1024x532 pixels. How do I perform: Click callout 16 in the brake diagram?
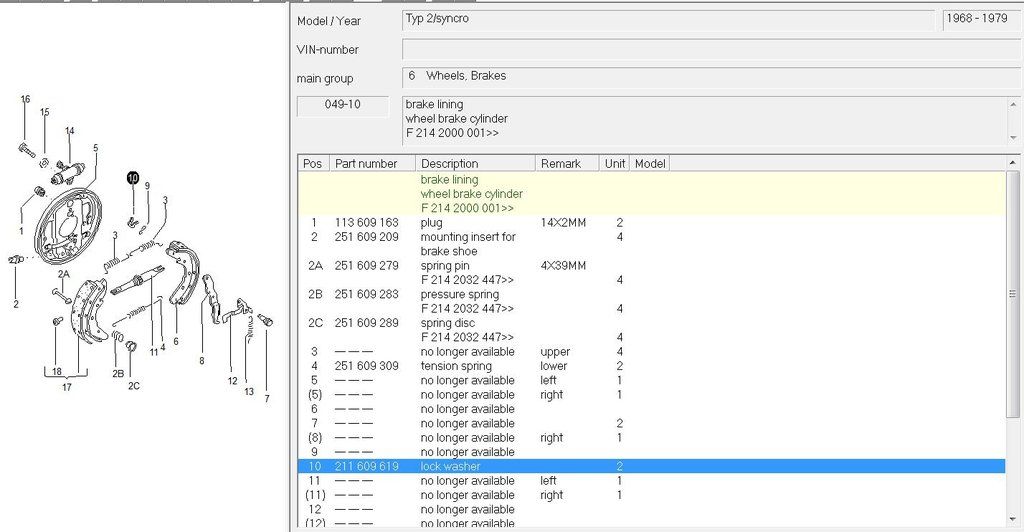coord(25,99)
